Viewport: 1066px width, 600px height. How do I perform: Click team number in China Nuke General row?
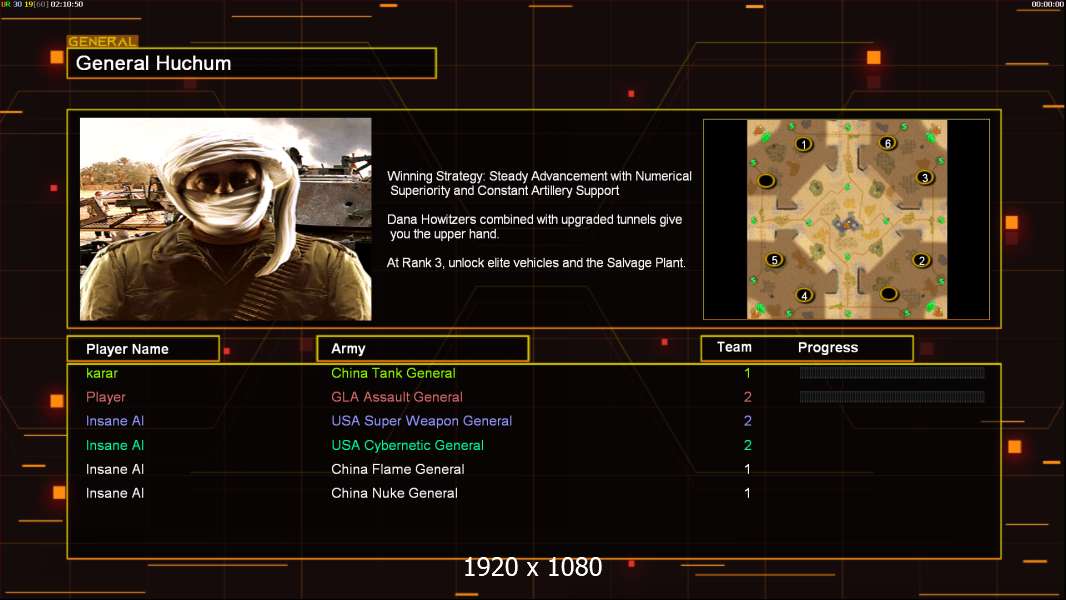[747, 493]
